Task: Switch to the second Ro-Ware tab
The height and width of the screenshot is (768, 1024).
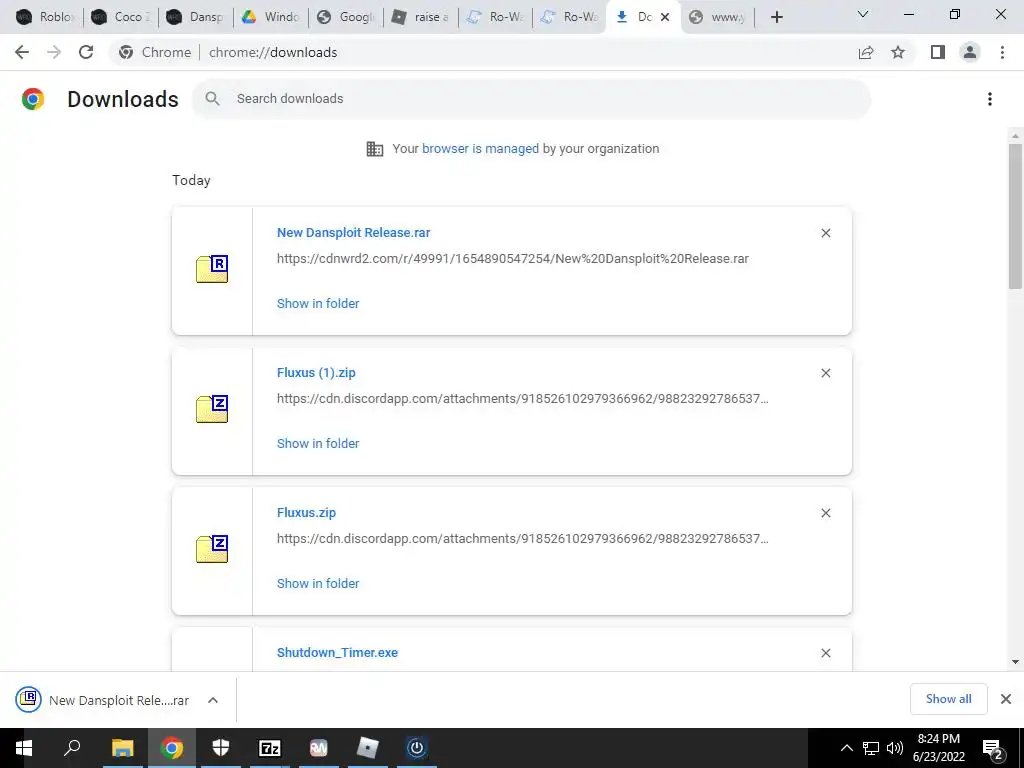Action: [x=569, y=17]
